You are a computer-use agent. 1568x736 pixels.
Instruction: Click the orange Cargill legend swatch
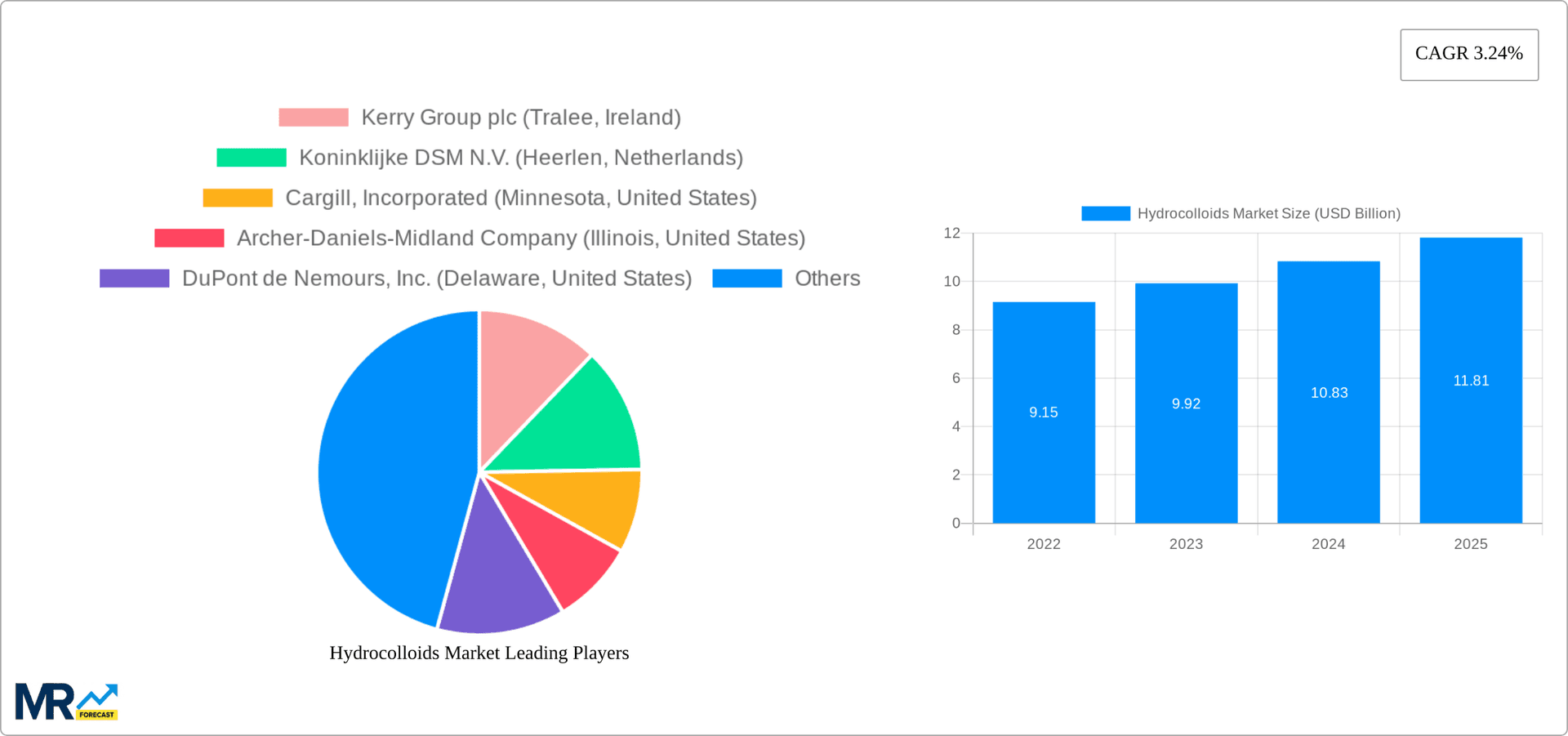pyautogui.click(x=237, y=198)
